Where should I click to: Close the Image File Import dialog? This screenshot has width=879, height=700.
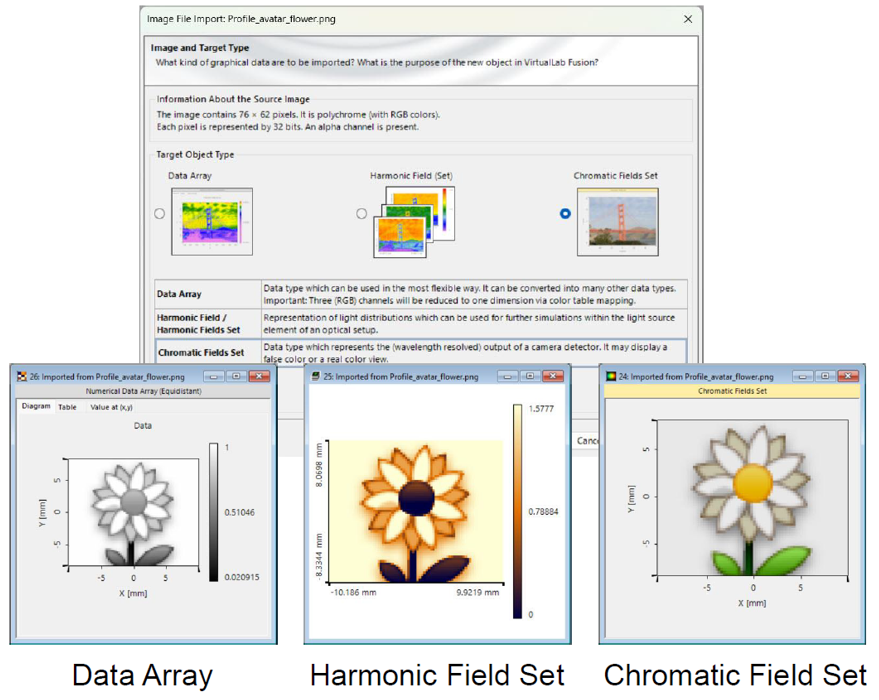coord(688,19)
